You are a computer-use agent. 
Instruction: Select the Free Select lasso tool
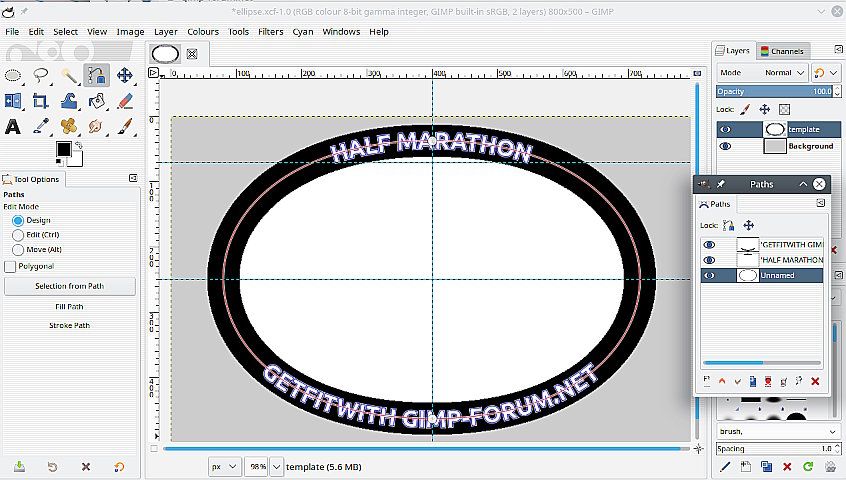[x=41, y=76]
